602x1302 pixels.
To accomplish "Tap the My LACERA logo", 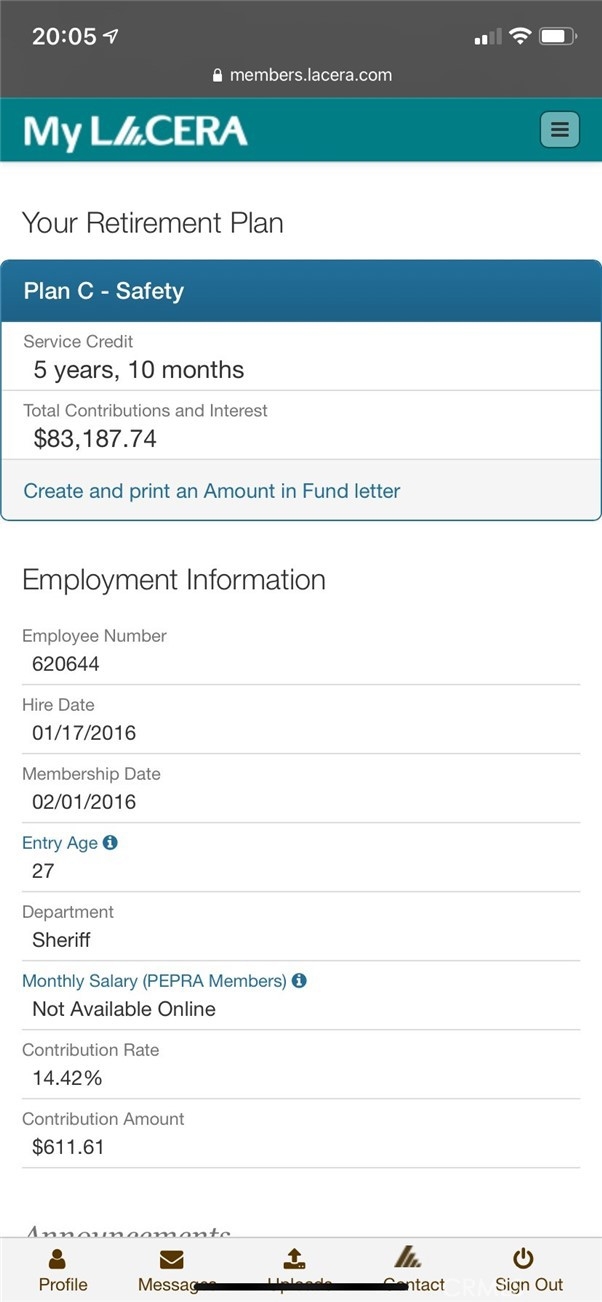I will (135, 132).
